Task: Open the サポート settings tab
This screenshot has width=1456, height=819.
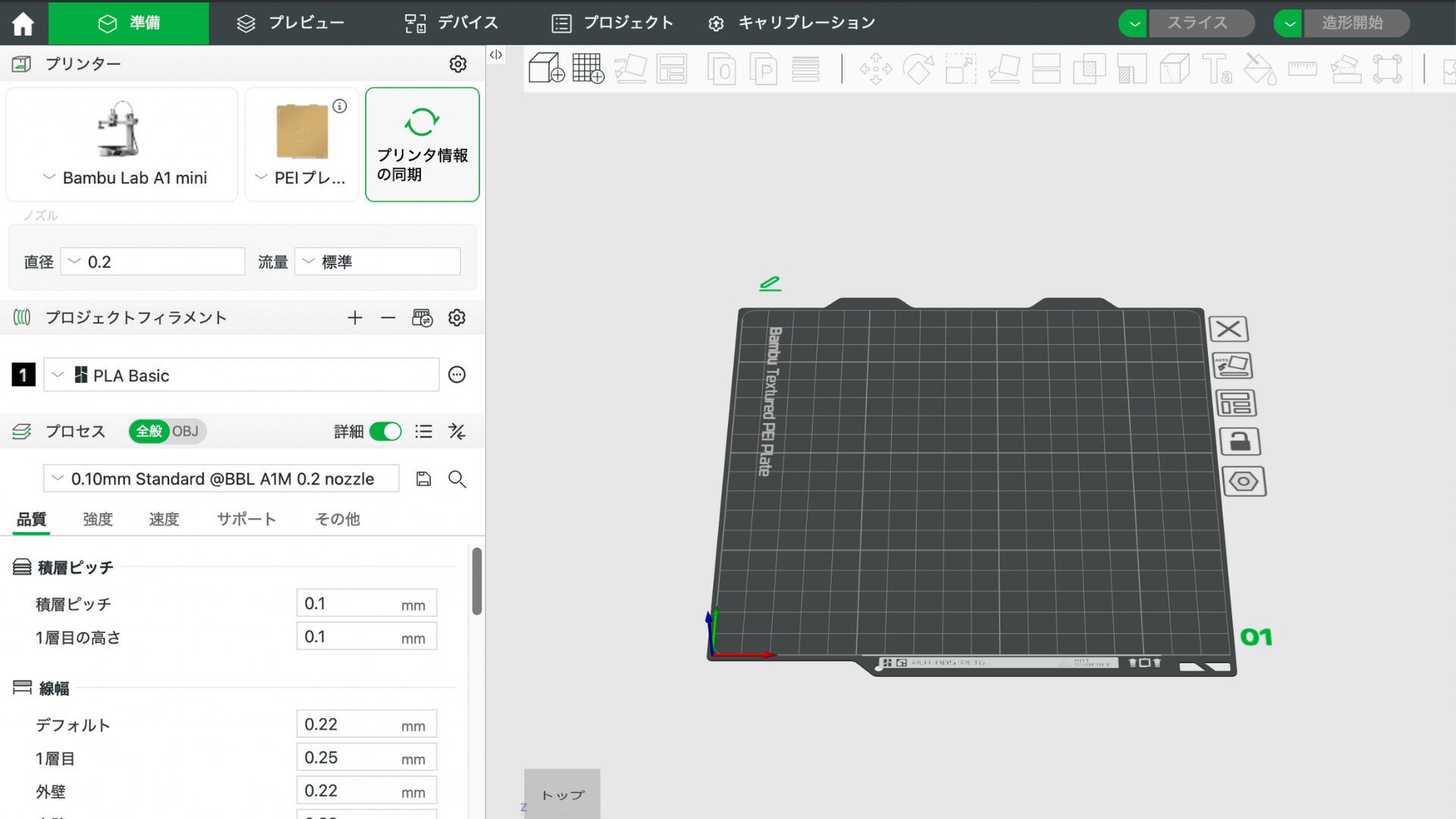Action: [246, 519]
